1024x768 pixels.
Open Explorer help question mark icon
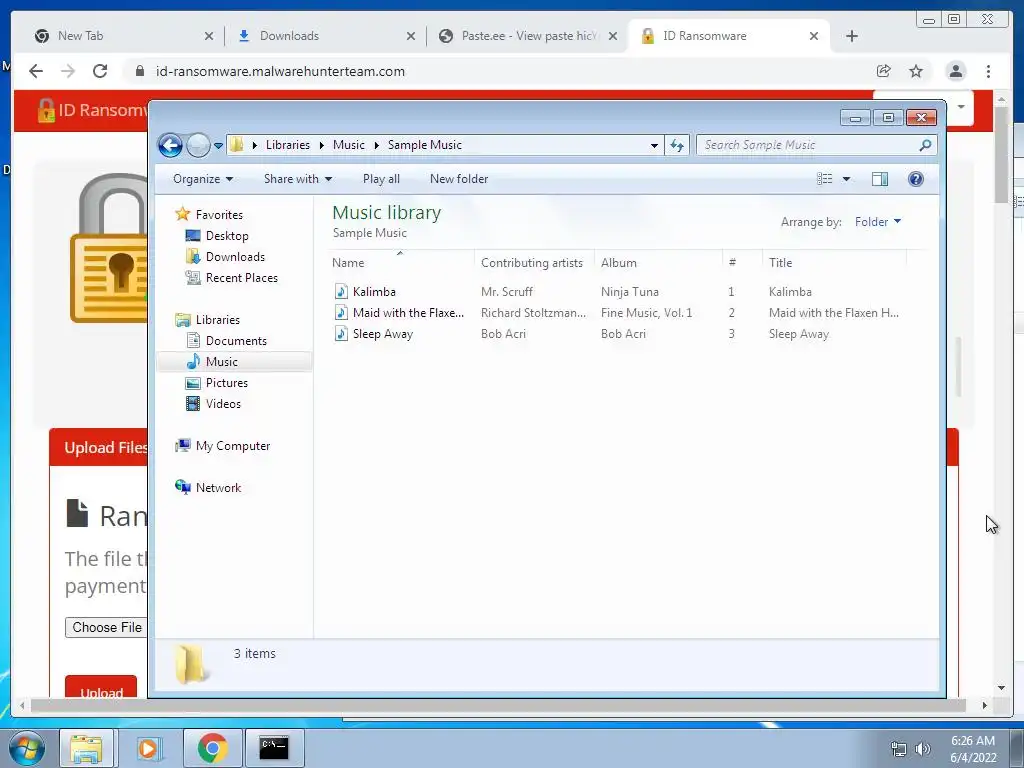click(x=916, y=179)
